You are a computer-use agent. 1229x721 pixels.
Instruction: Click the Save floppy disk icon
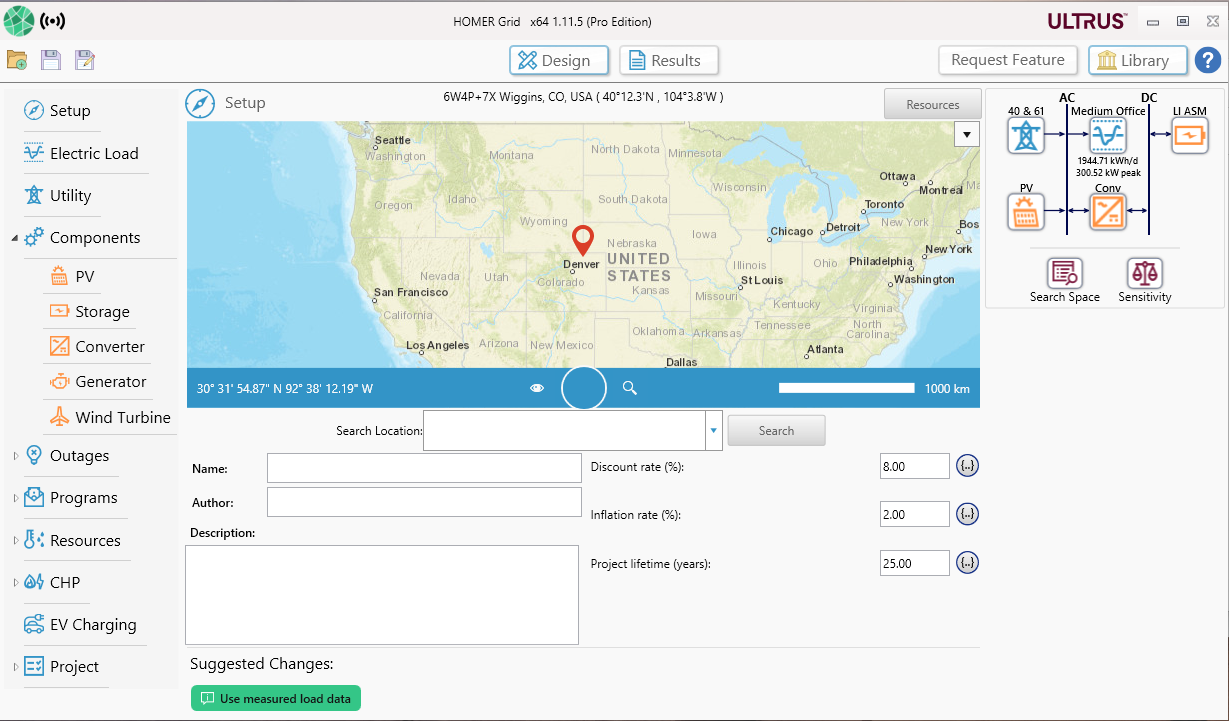pos(50,60)
